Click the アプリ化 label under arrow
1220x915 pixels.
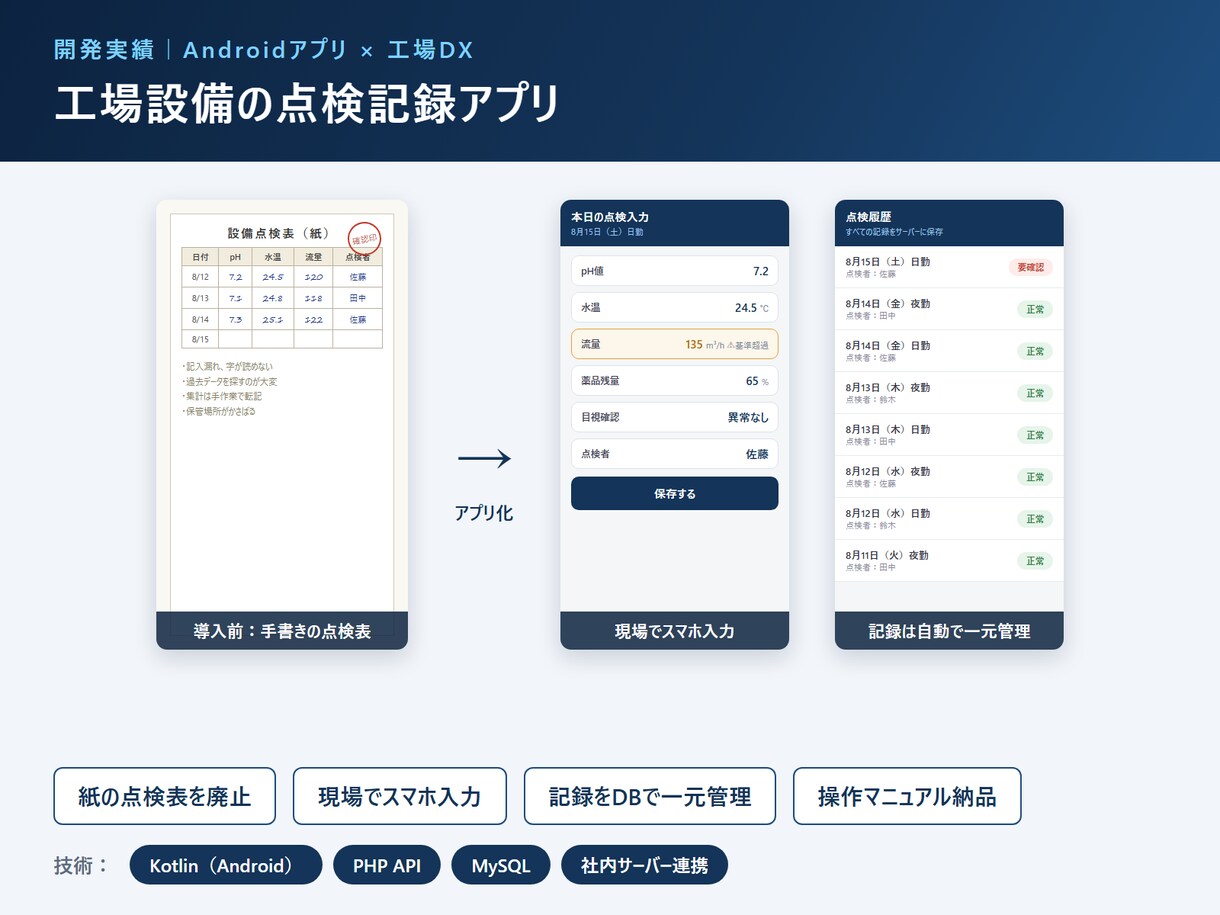(x=484, y=513)
